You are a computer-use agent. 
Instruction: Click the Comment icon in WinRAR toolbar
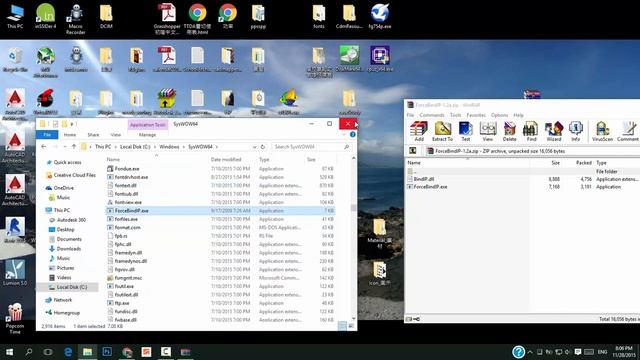(x=628, y=131)
